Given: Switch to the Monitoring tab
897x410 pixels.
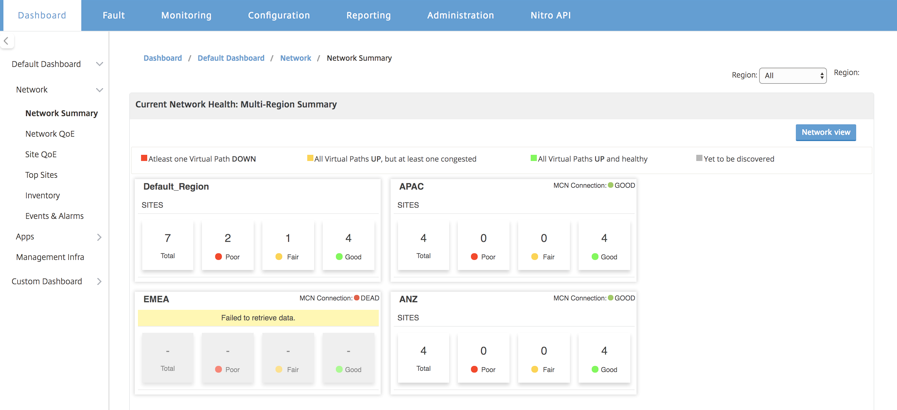Looking at the screenshot, I should coord(186,15).
